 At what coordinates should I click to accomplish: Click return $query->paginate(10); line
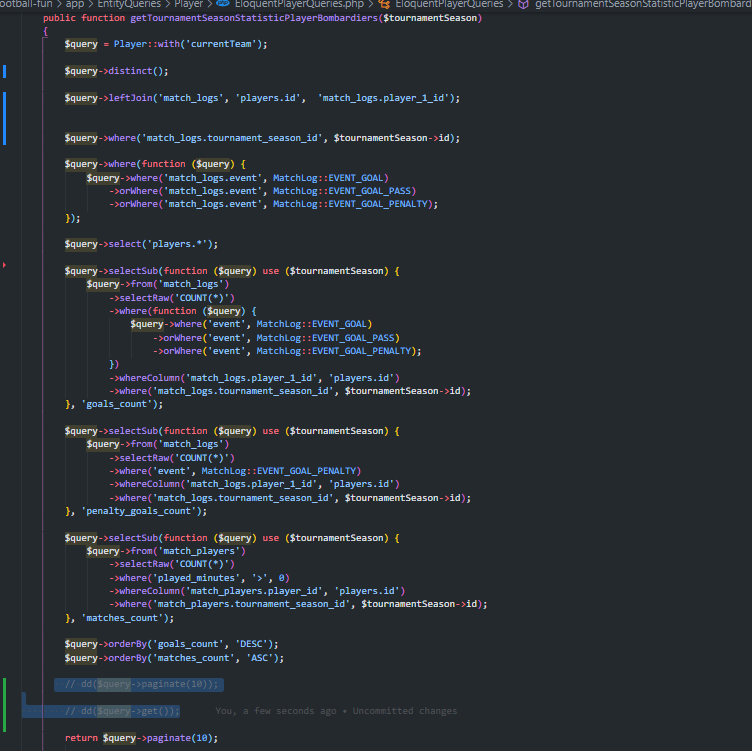(x=141, y=738)
